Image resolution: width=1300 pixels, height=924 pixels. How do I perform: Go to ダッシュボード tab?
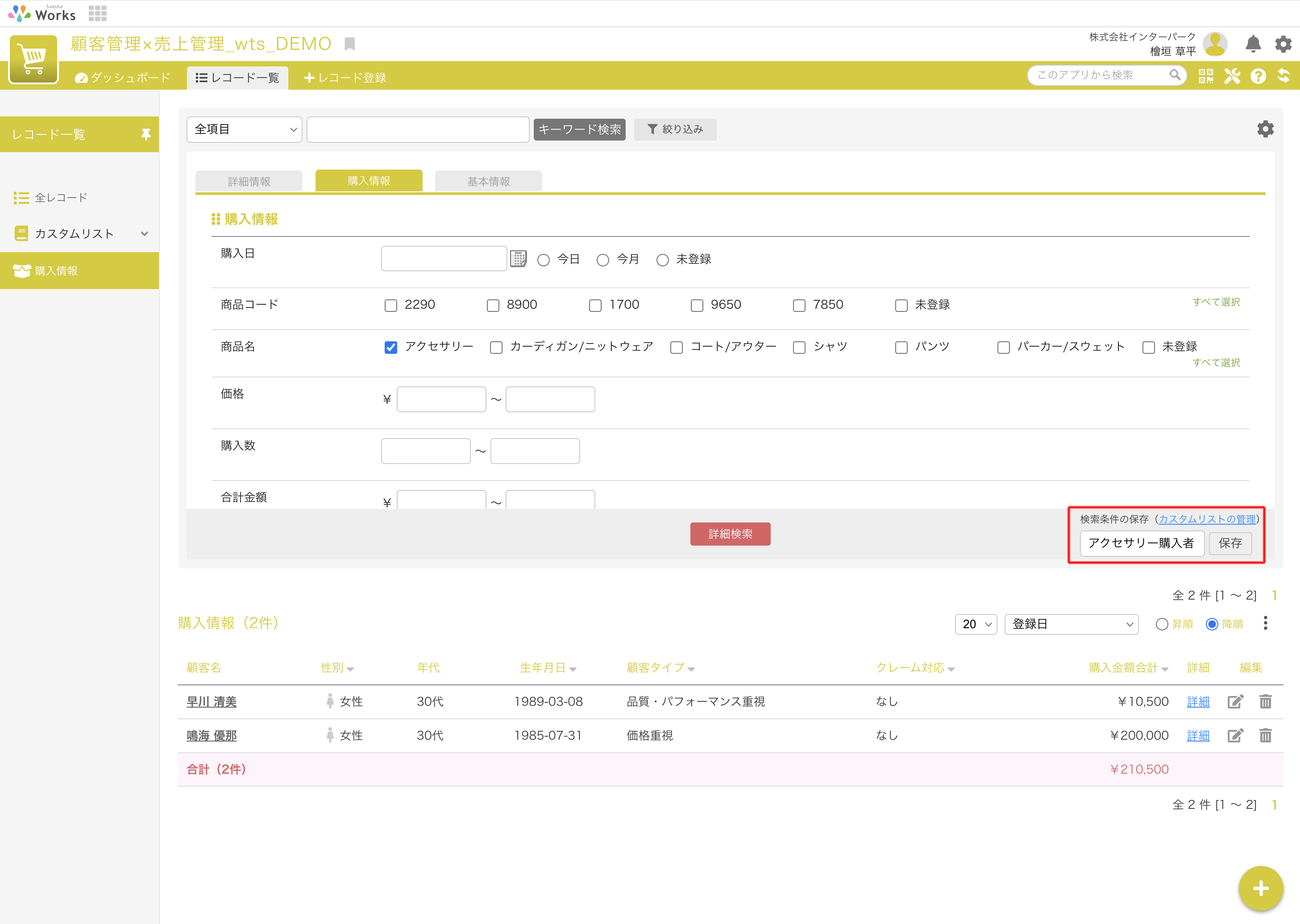pos(122,77)
